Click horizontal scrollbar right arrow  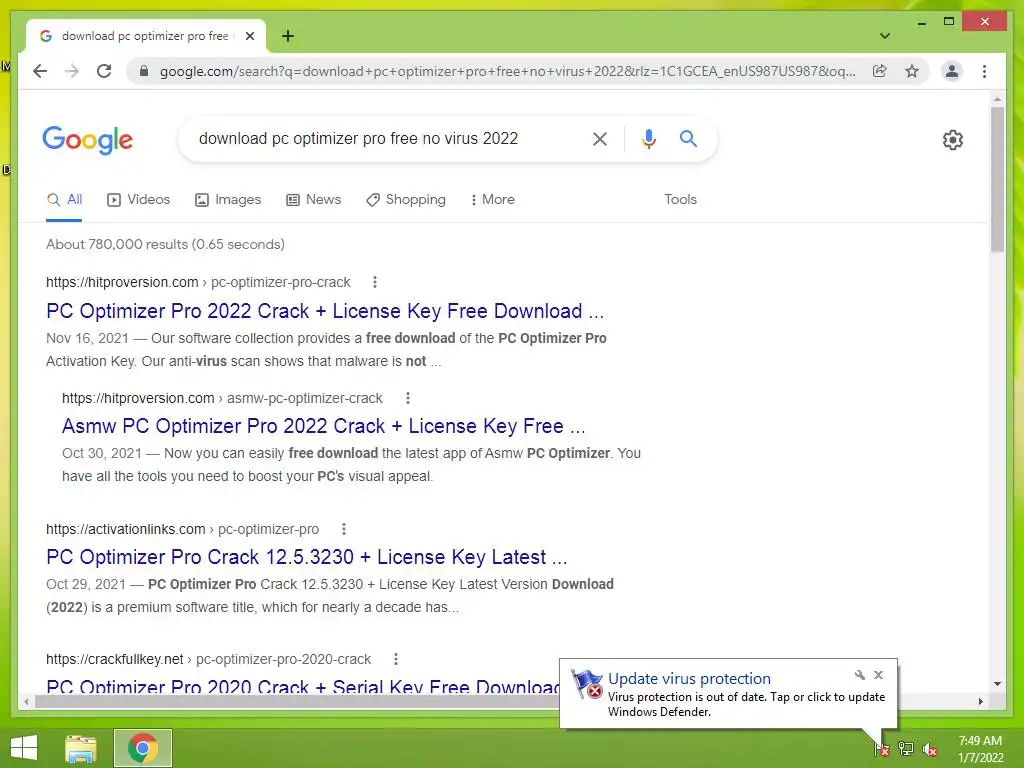(x=980, y=701)
